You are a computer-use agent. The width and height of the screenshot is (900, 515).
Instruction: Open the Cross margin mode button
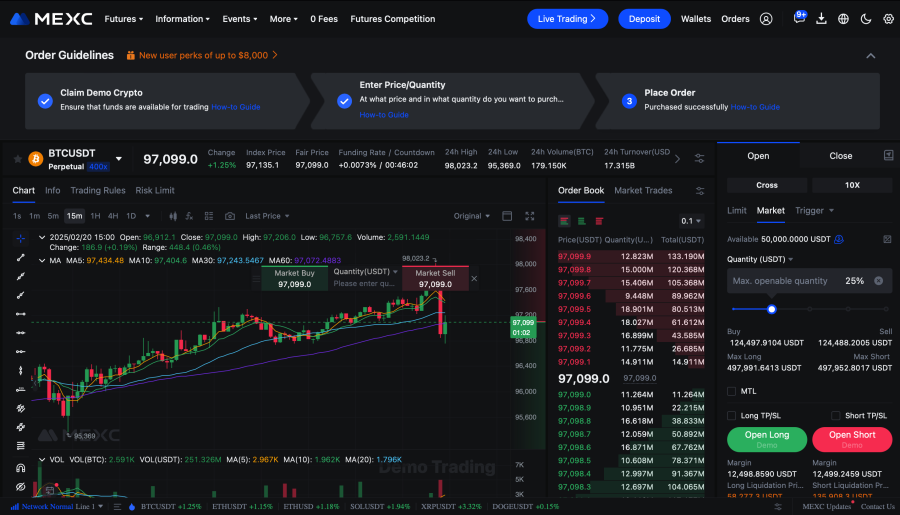click(767, 185)
